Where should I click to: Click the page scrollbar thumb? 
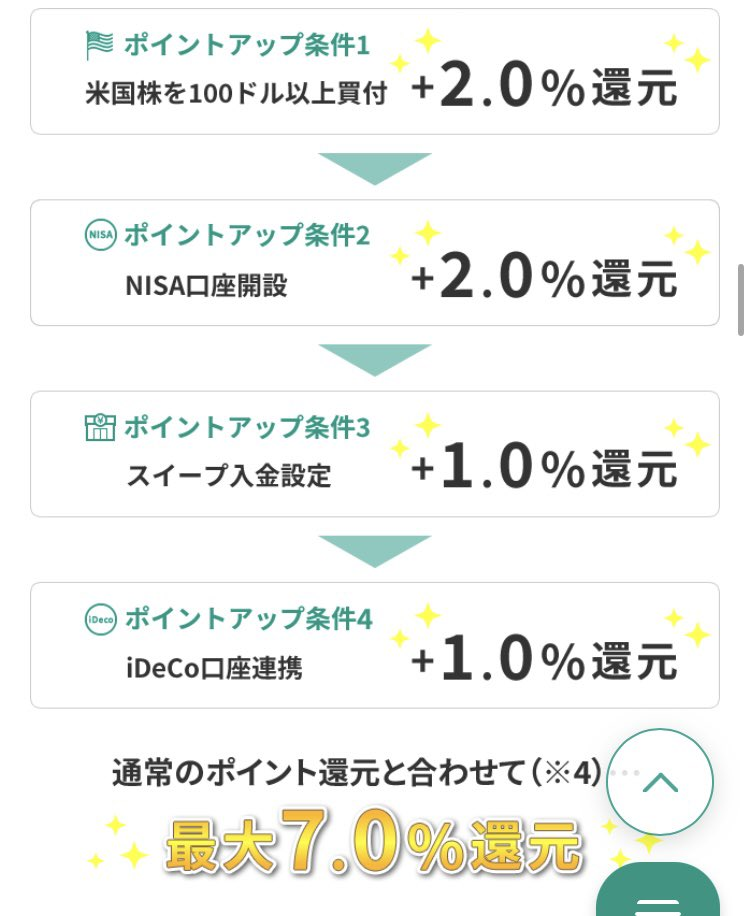tap(741, 299)
